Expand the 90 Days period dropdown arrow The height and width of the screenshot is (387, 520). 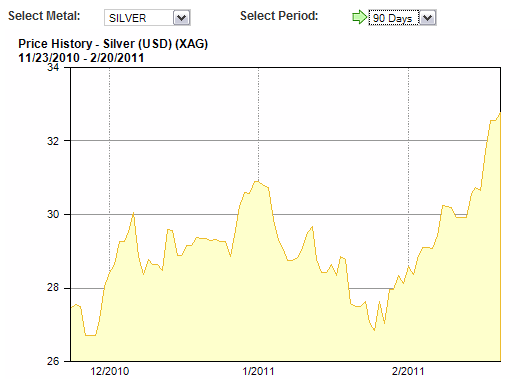(x=427, y=18)
